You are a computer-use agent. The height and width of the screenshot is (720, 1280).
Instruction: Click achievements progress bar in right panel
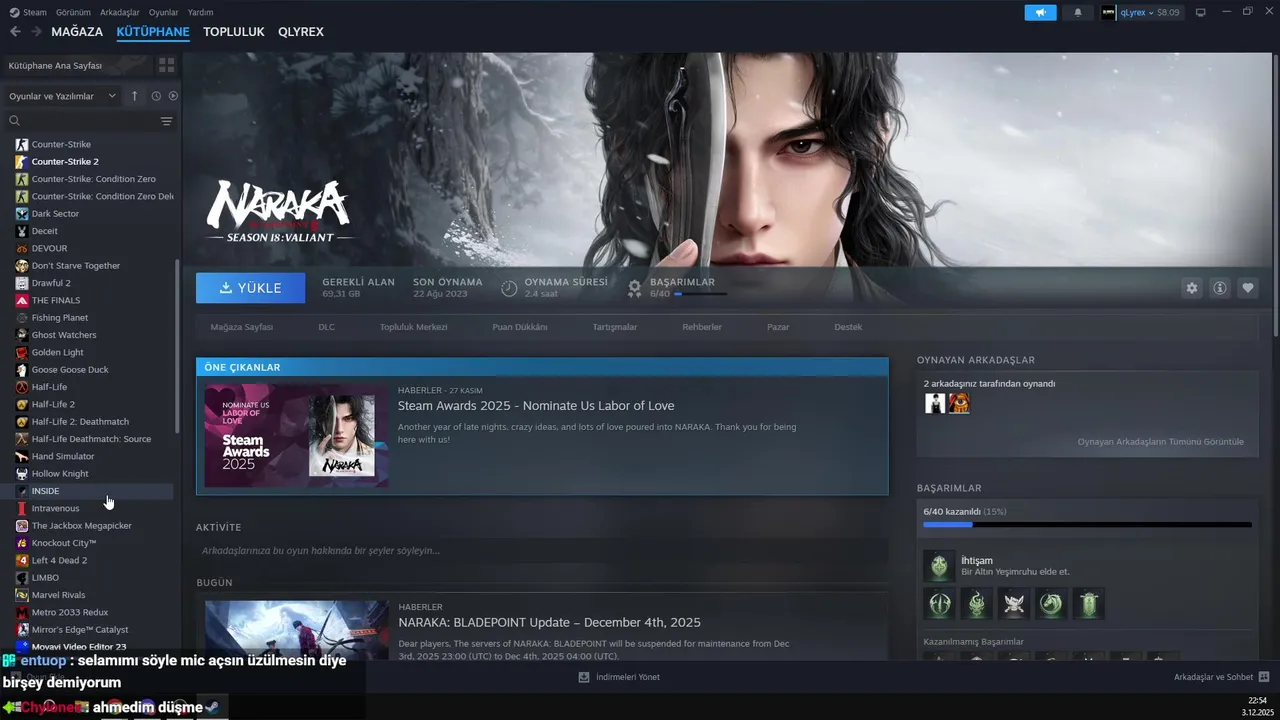point(1087,524)
